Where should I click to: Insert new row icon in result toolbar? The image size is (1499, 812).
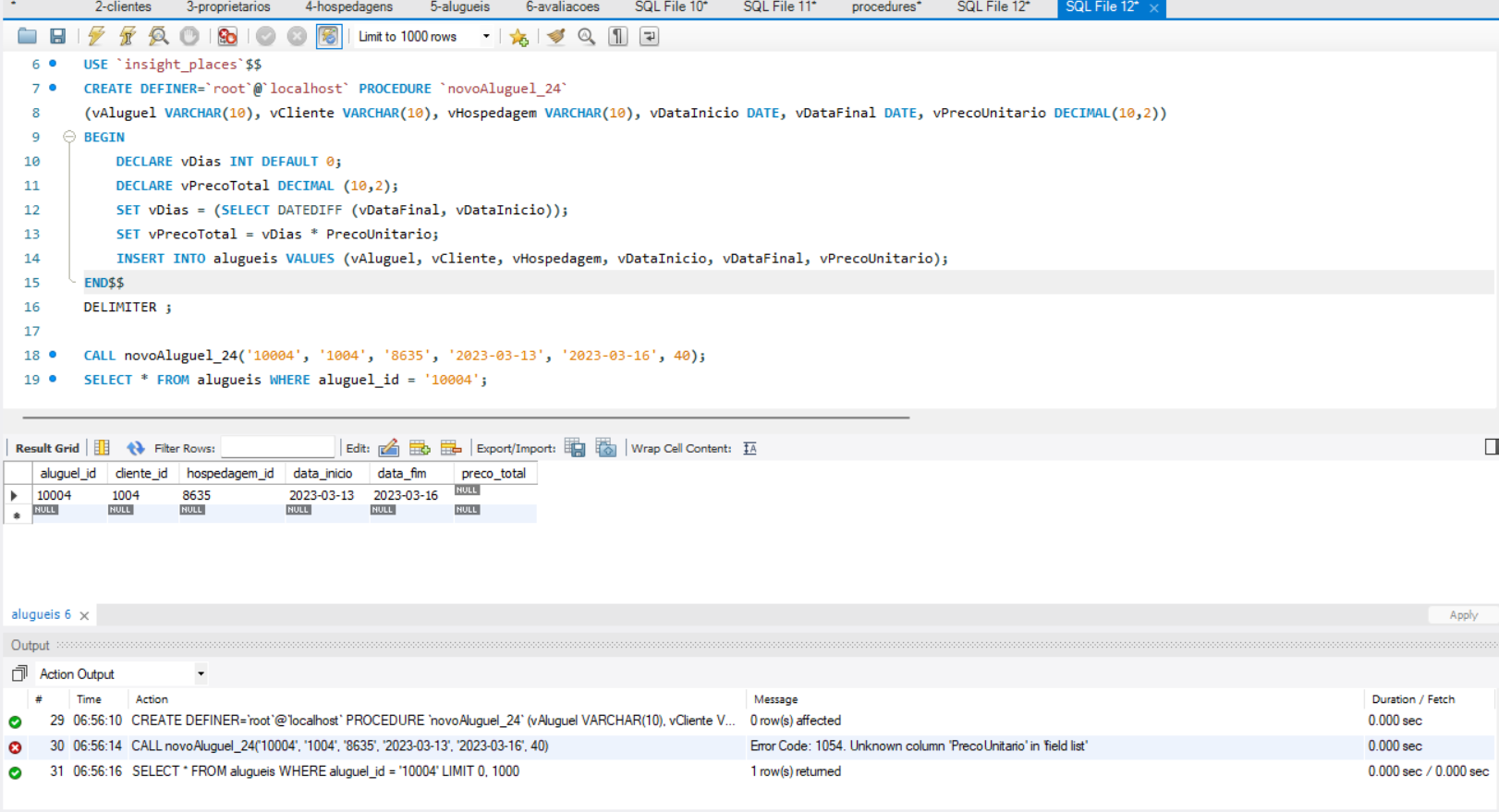click(x=420, y=448)
